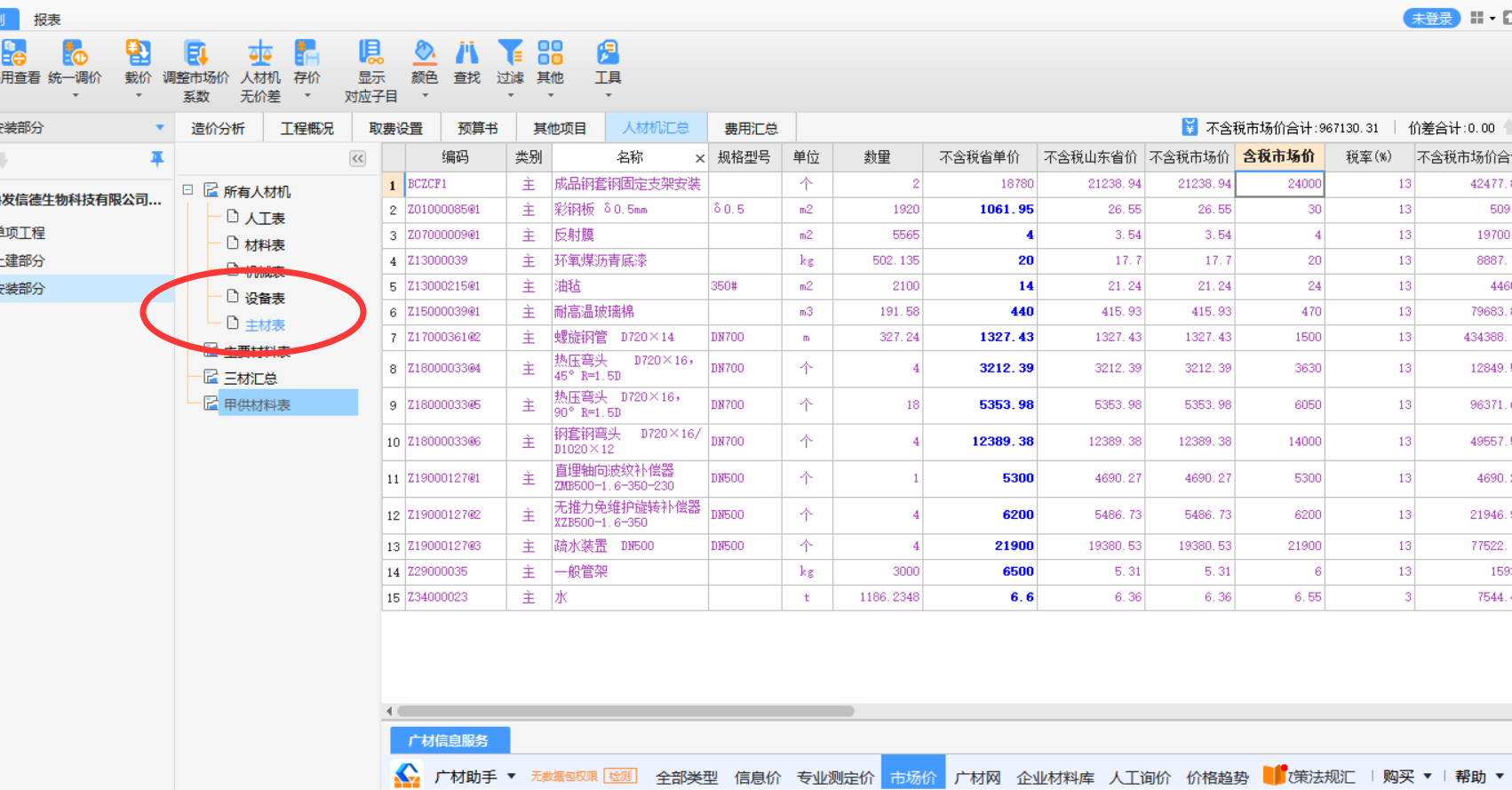Click the 其他 grid icon
The image size is (1512, 790).
[550, 53]
